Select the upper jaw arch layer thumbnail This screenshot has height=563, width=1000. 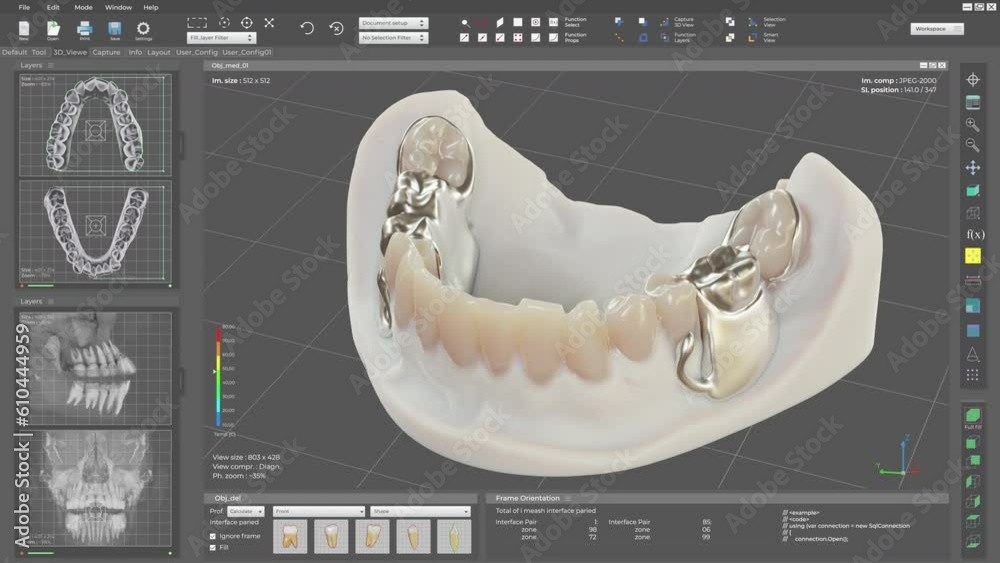[x=96, y=125]
